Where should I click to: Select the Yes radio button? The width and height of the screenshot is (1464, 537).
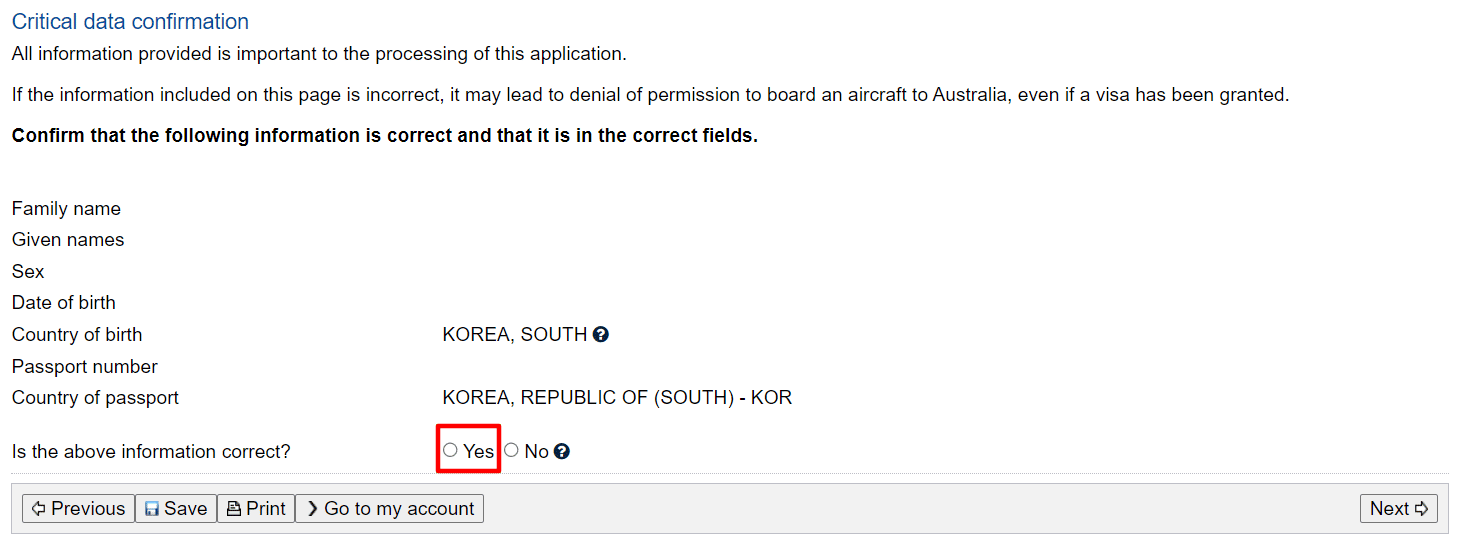450,451
